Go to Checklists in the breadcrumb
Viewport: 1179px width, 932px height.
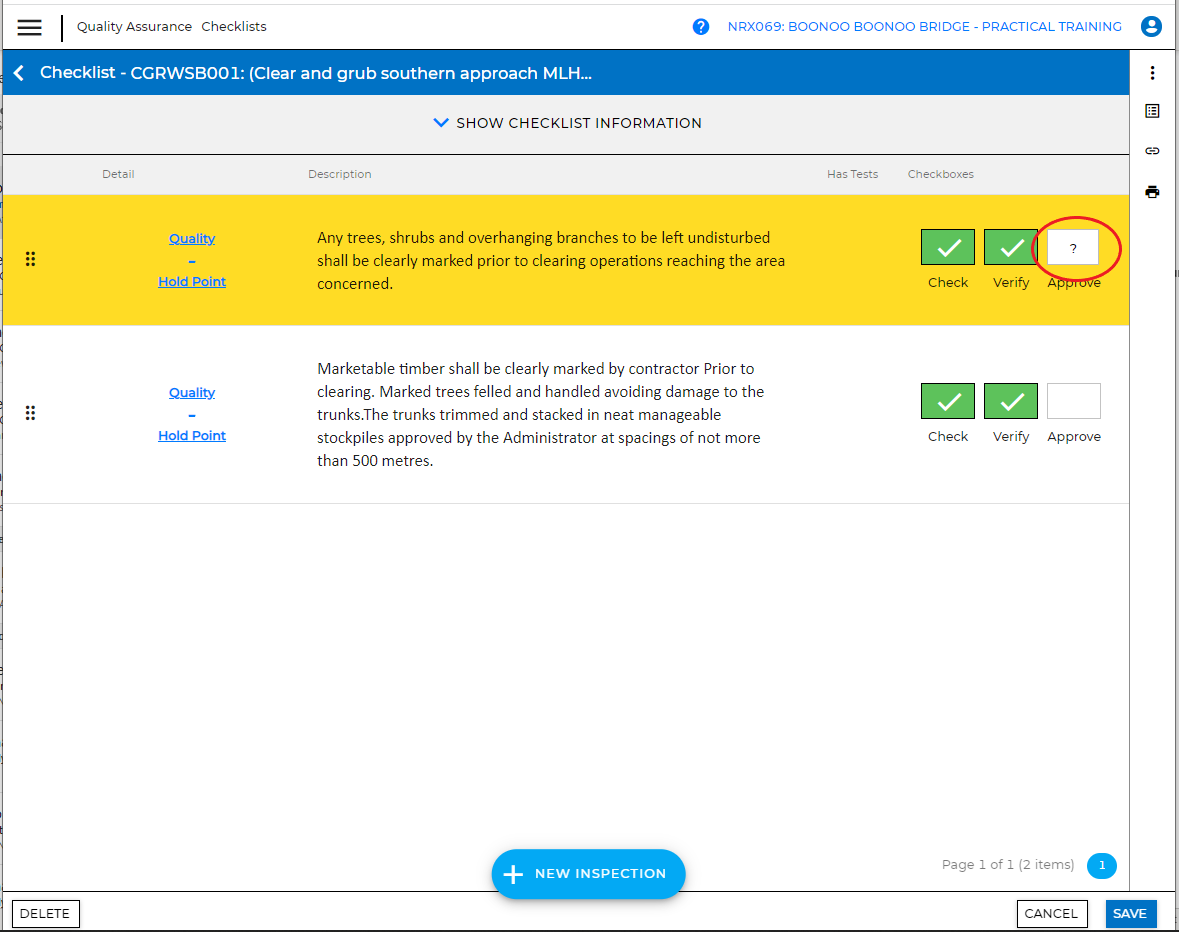pyautogui.click(x=234, y=27)
